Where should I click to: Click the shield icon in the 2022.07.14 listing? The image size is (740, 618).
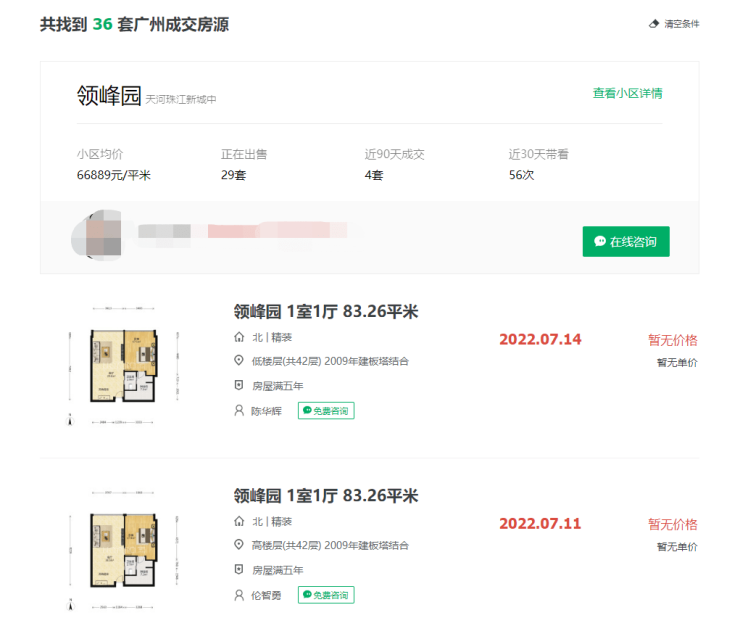pyautogui.click(x=238, y=385)
